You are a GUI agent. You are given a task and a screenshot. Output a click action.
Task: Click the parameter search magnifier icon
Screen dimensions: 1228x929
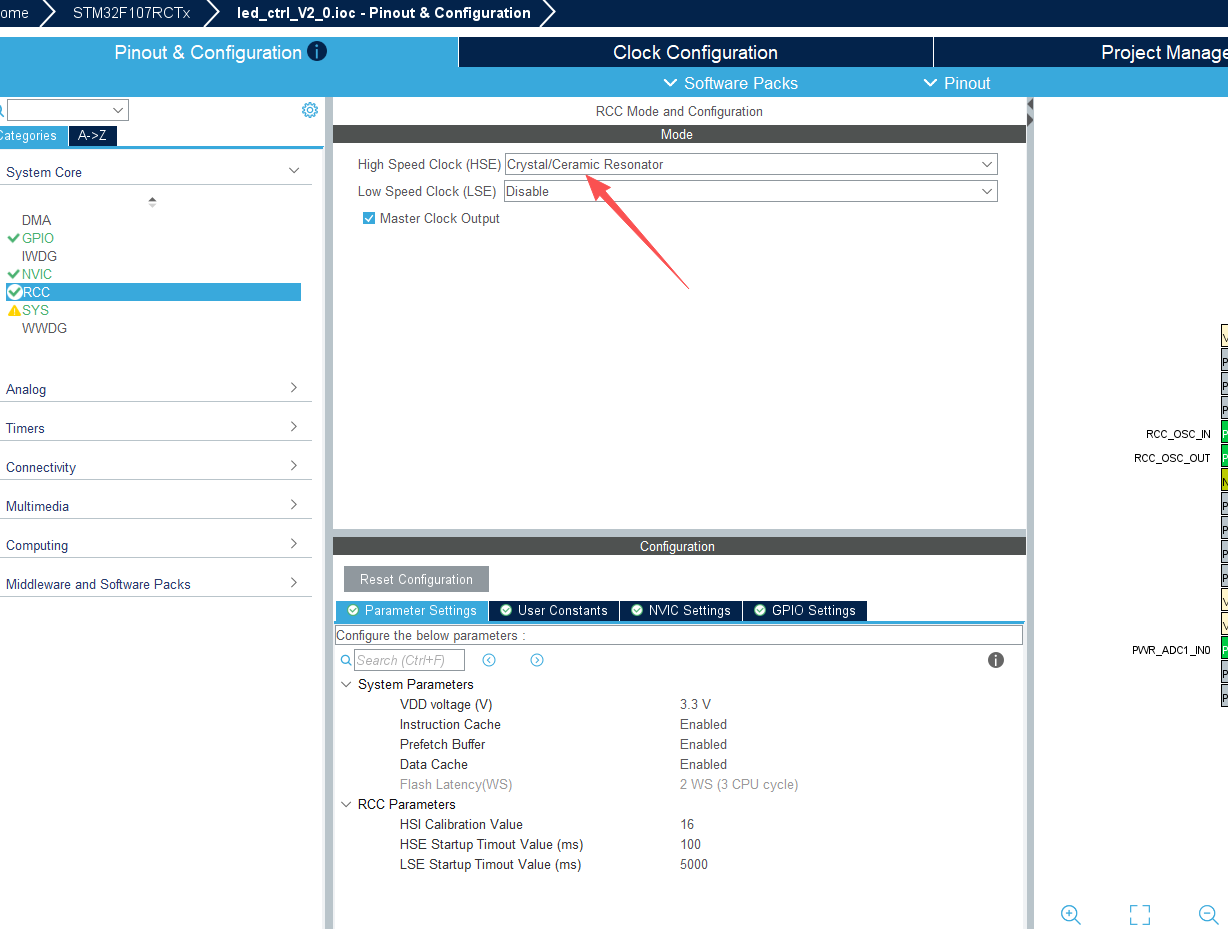click(346, 660)
